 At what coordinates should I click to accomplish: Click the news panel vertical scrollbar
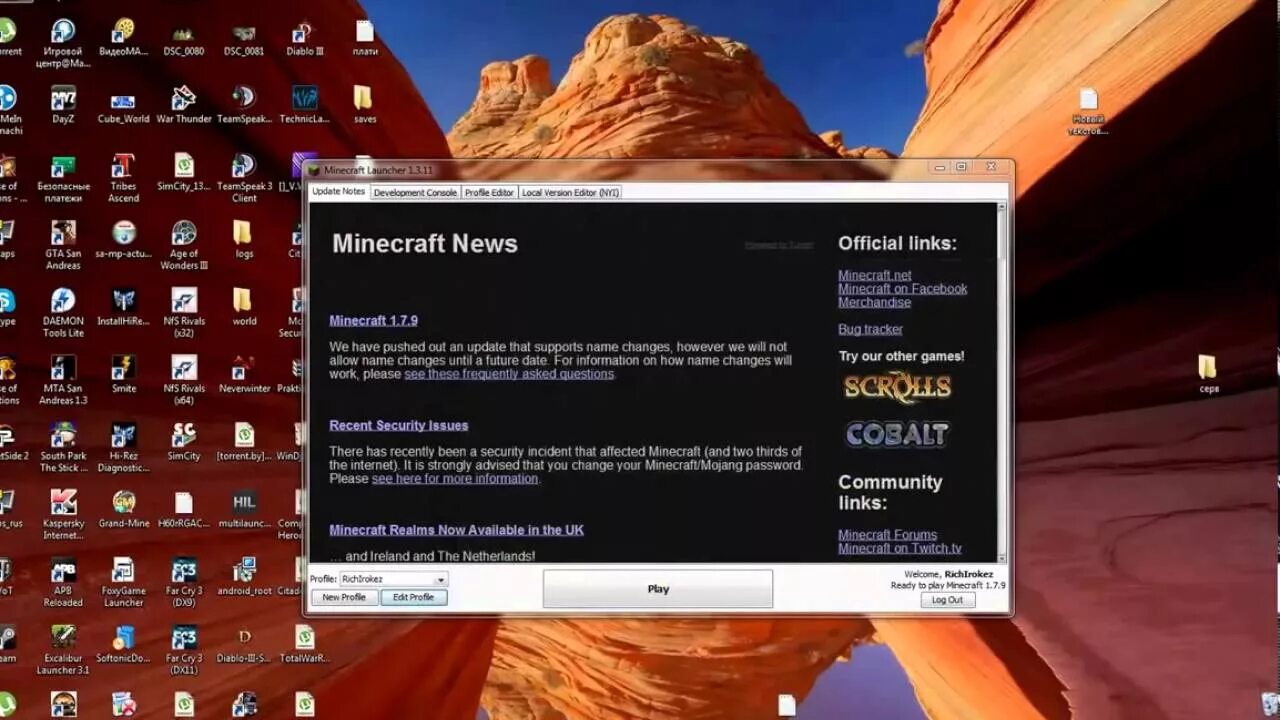click(x=1002, y=382)
